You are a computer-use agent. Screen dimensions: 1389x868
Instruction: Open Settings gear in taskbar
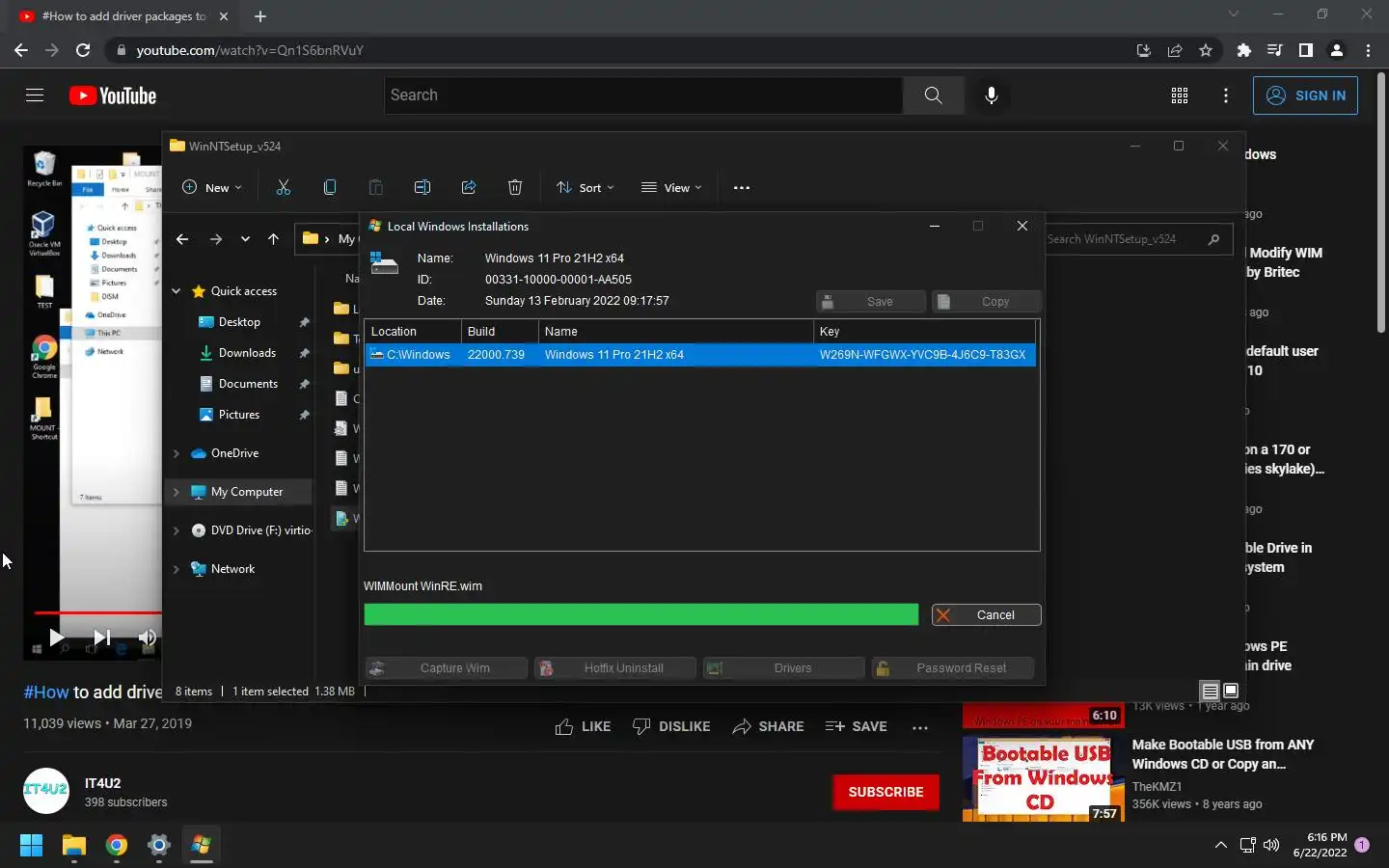click(158, 846)
